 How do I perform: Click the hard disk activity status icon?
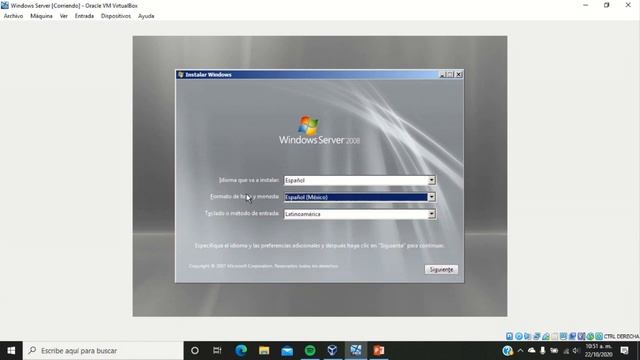509,336
